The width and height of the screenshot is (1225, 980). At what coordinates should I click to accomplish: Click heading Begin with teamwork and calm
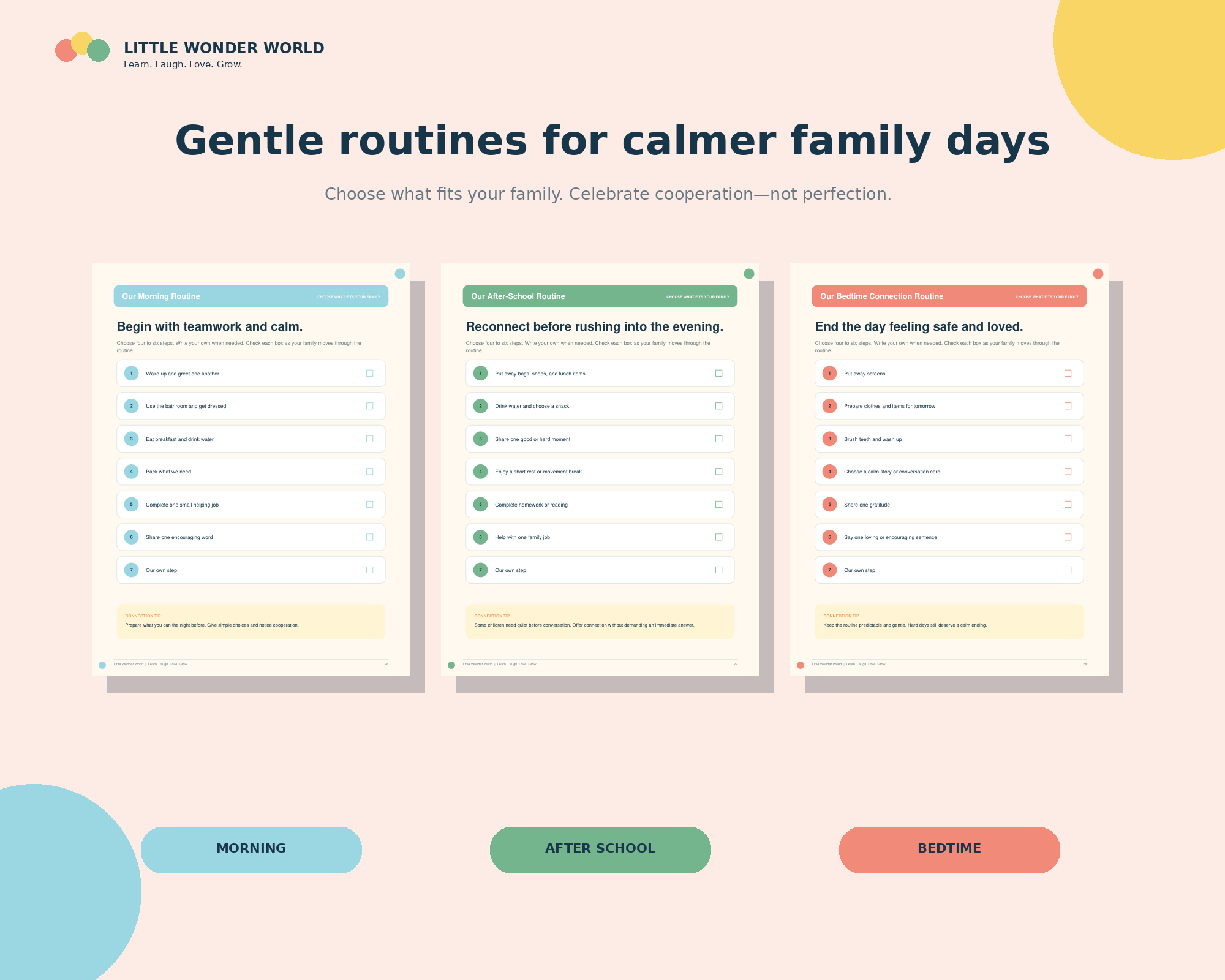click(x=210, y=326)
